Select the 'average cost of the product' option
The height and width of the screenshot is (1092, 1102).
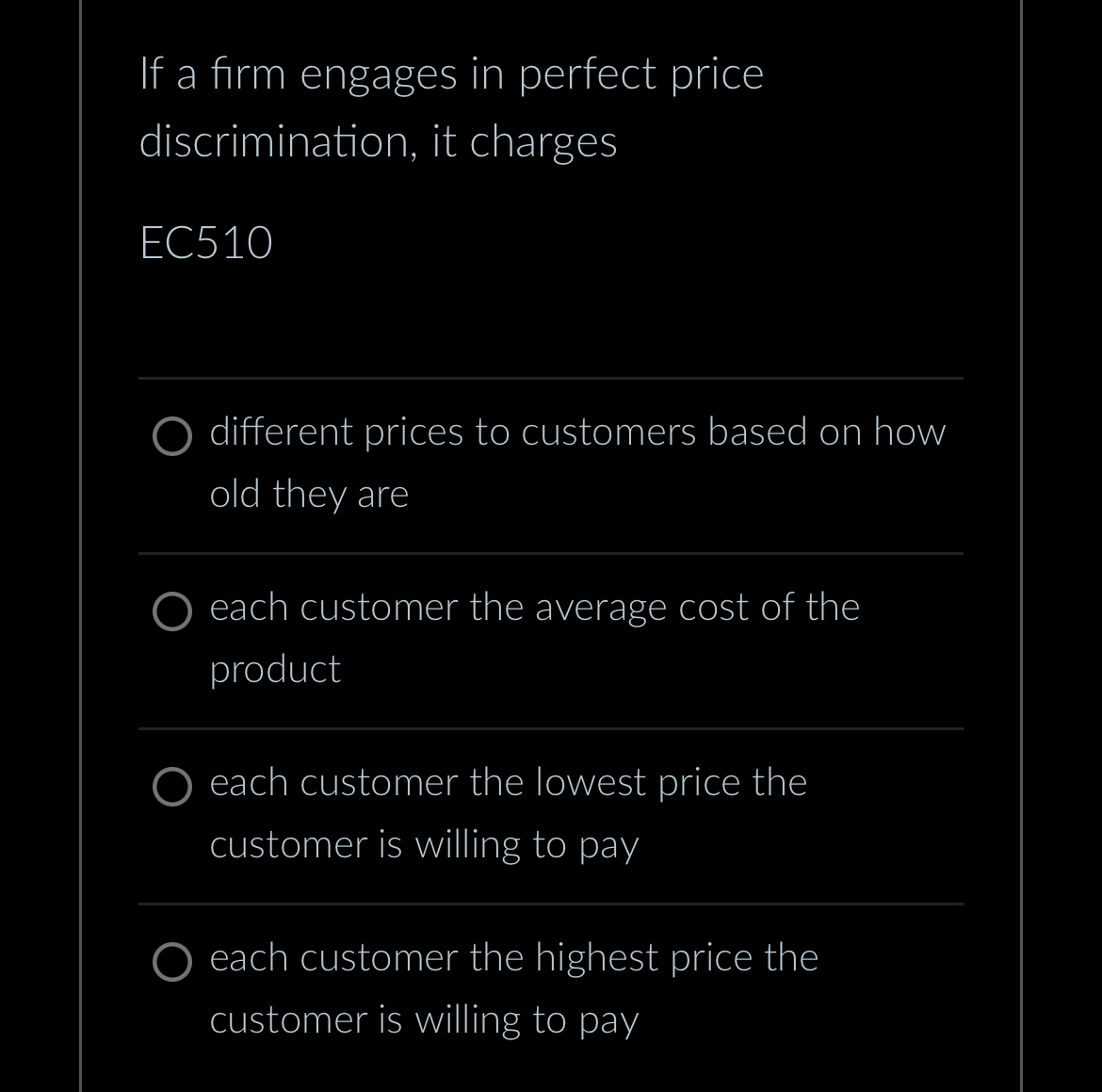pos(172,611)
